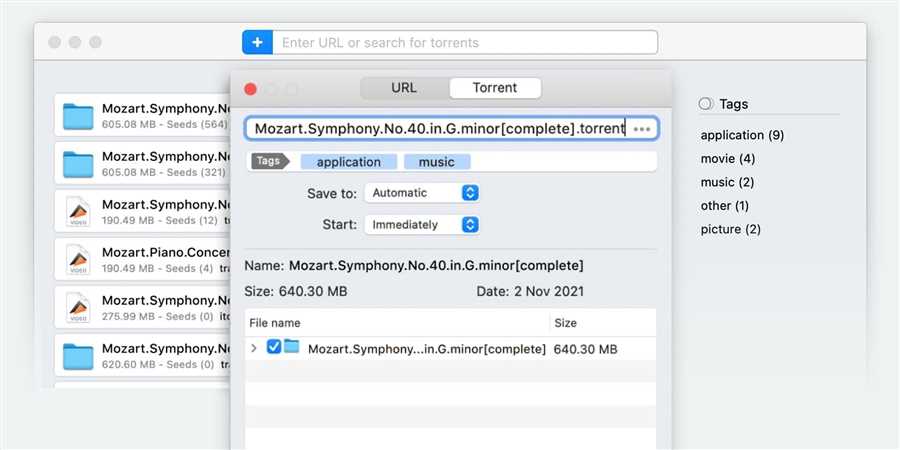The image size is (900, 450).
Task: Click the folder icon for 620.60 MB result
Action: coord(77,355)
